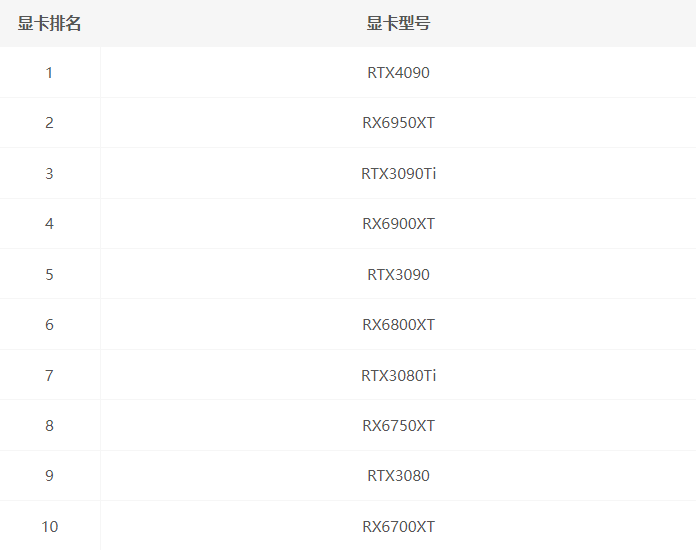Click rank number 10 cell
Screen dimensions: 696x550
(x=49, y=526)
